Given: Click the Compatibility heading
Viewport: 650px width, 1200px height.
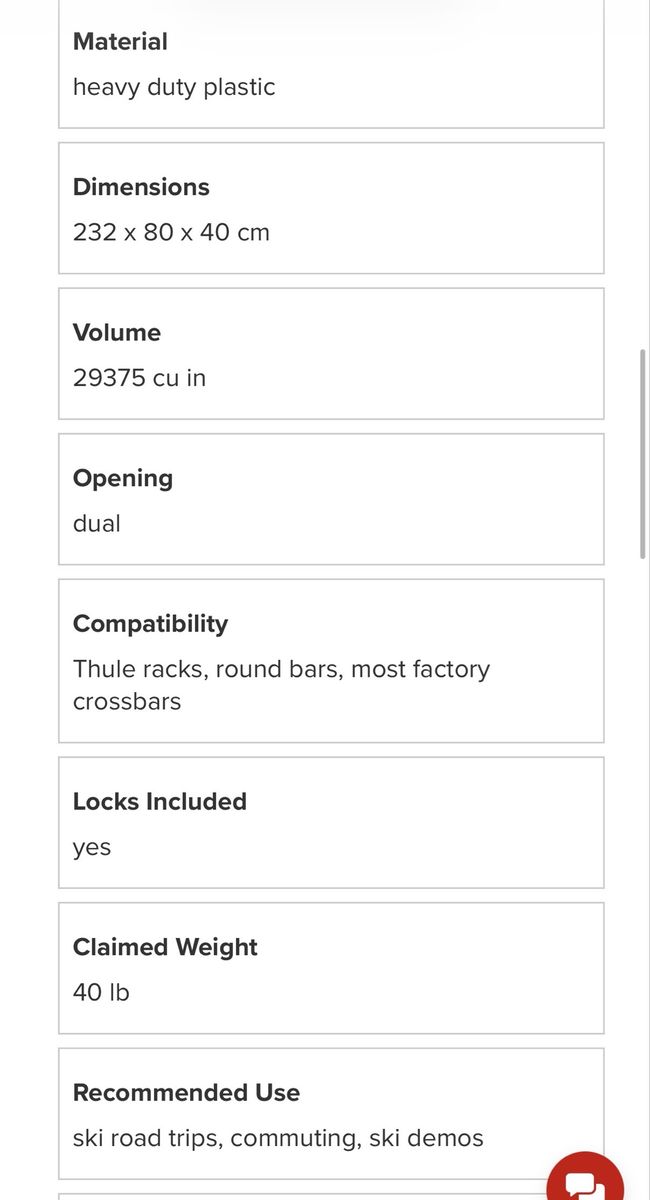Looking at the screenshot, I should coord(150,624).
